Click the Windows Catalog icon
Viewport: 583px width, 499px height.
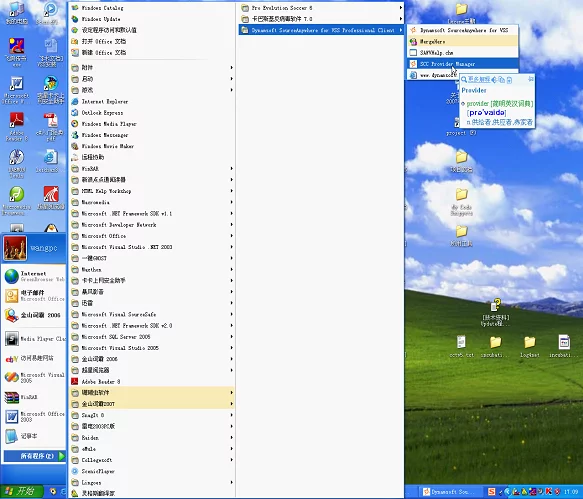coord(75,7)
